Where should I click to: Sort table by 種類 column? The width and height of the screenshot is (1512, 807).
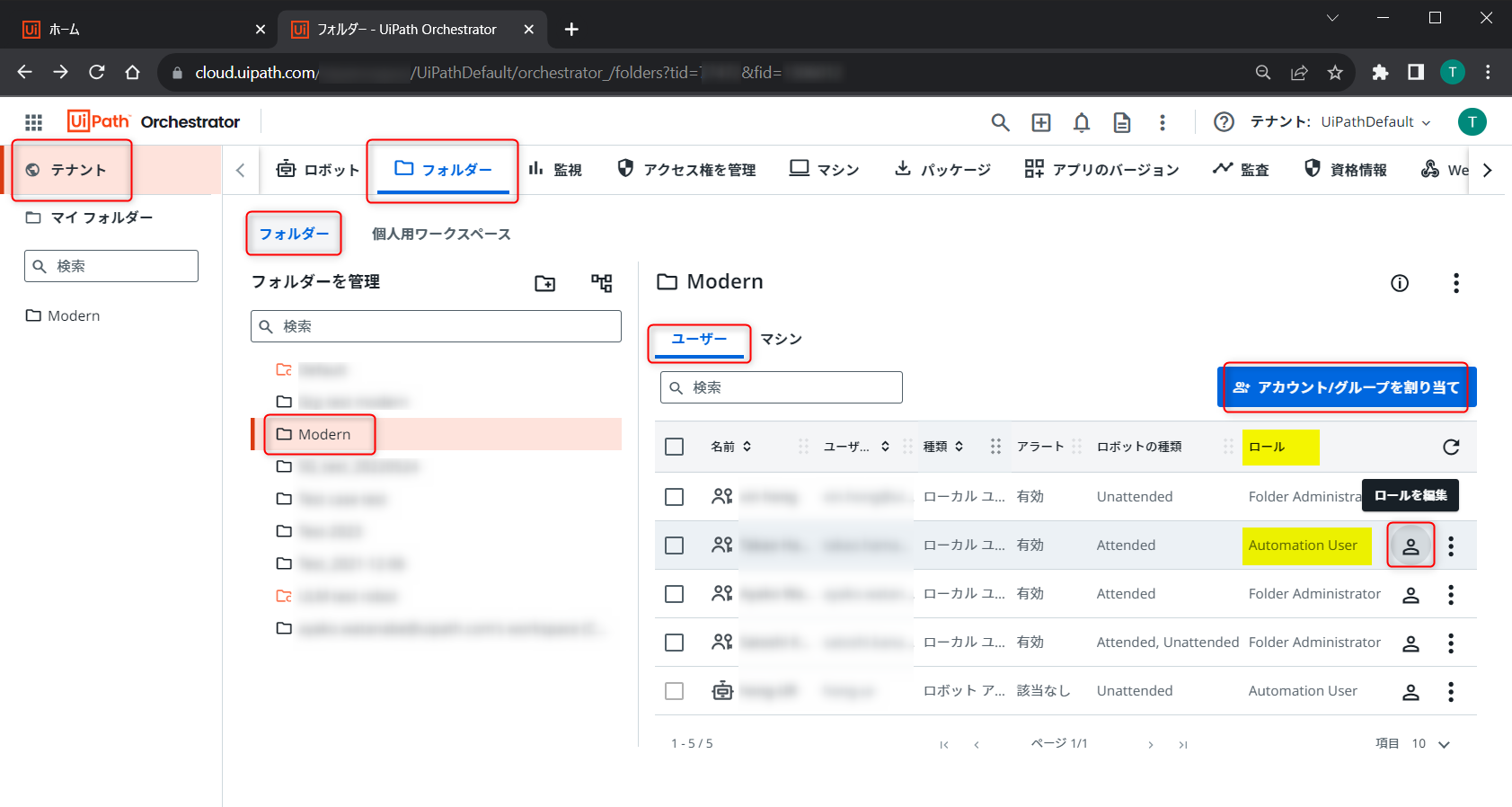[943, 447]
